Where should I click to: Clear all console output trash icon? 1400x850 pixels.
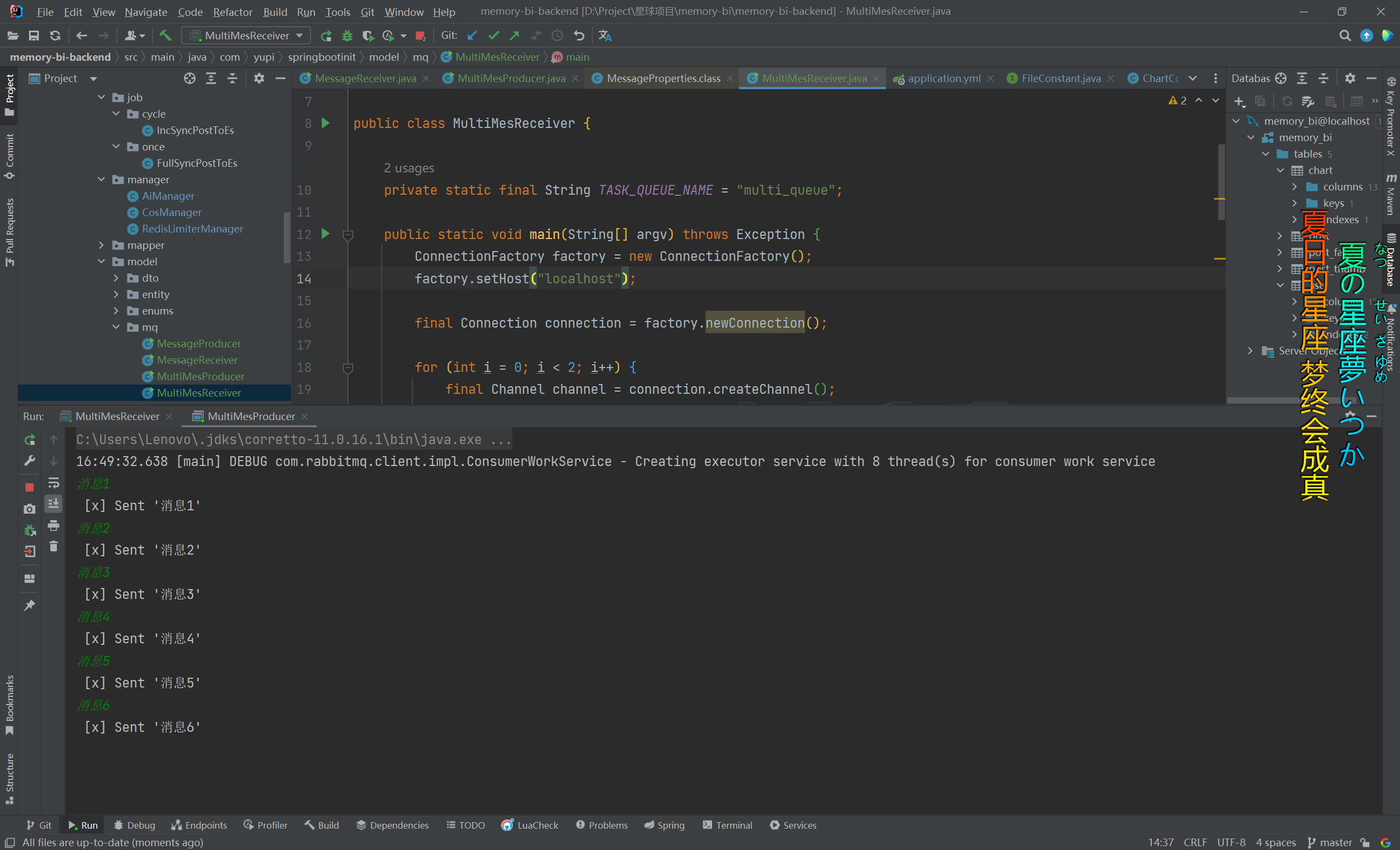coord(54,546)
